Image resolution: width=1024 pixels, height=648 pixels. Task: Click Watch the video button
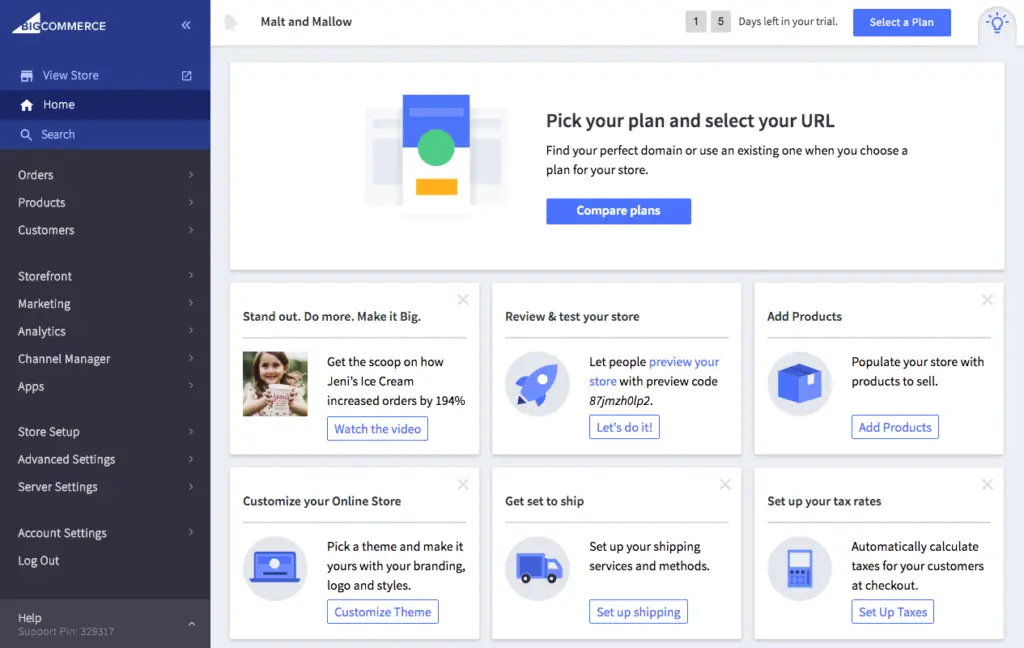(377, 429)
